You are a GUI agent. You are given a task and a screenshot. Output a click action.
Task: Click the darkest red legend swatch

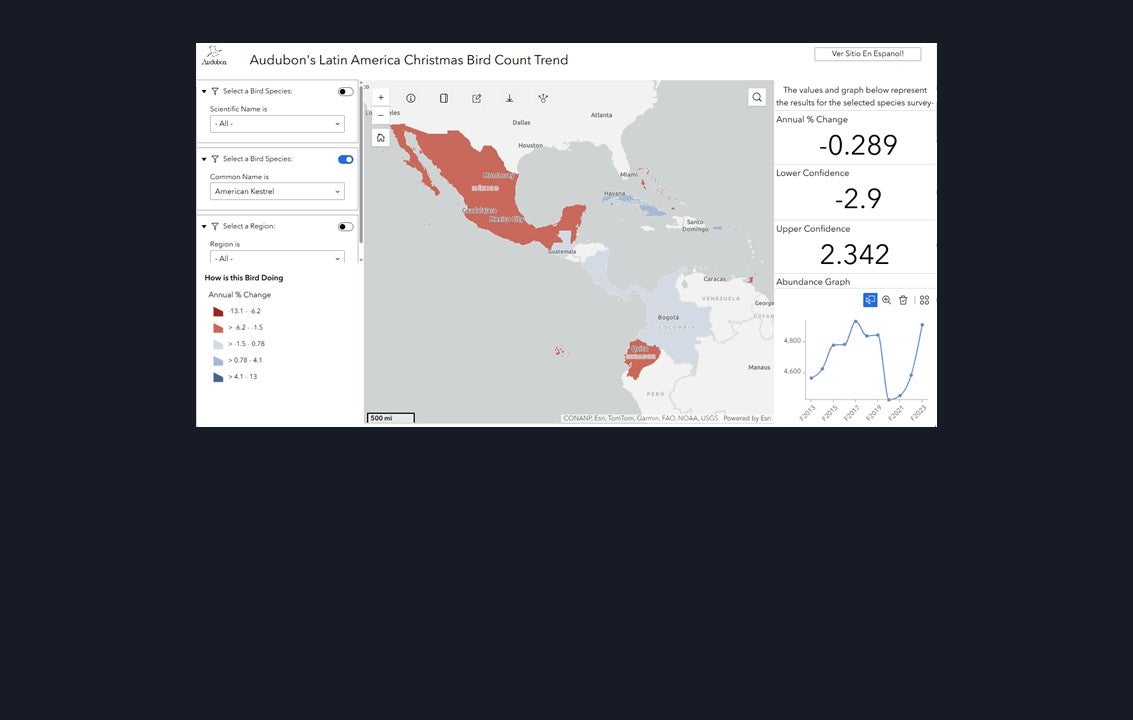coord(218,312)
